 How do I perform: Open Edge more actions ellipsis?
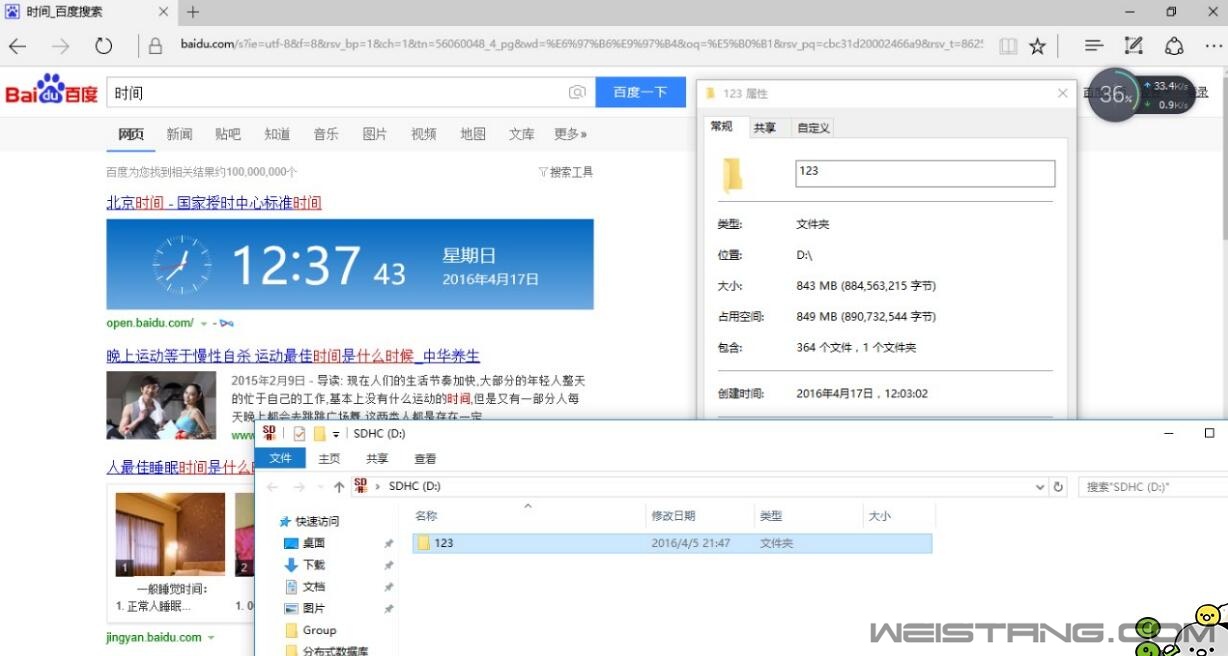pos(1214,46)
